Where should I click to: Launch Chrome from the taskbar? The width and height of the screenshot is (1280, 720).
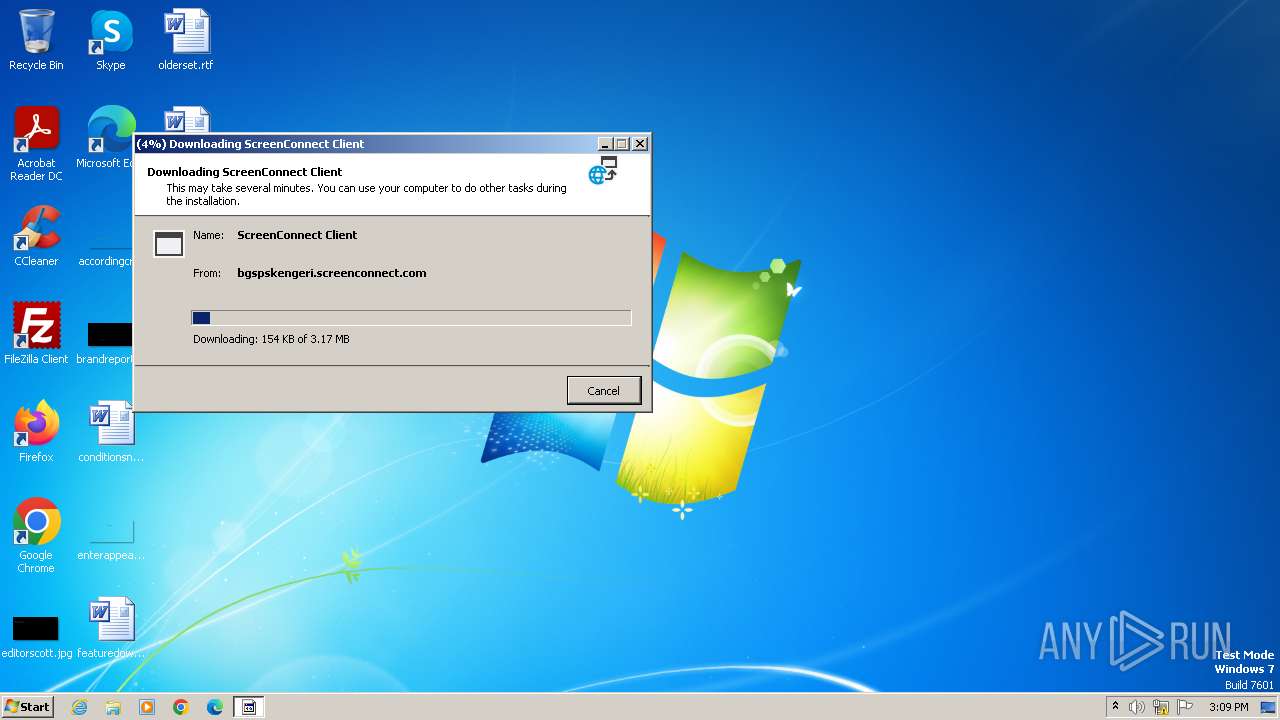point(181,707)
